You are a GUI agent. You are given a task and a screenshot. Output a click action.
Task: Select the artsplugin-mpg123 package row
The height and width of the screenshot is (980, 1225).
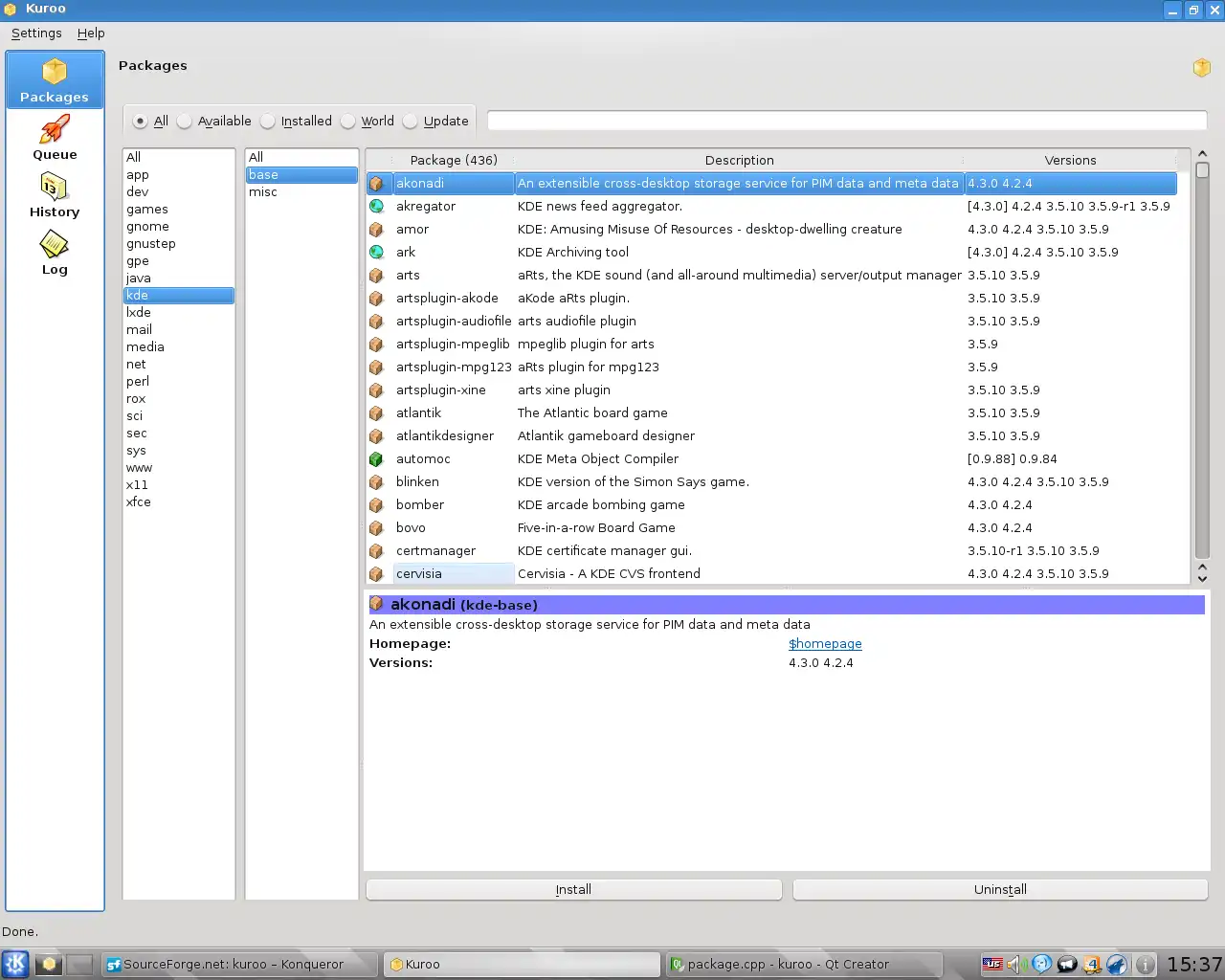coord(771,367)
